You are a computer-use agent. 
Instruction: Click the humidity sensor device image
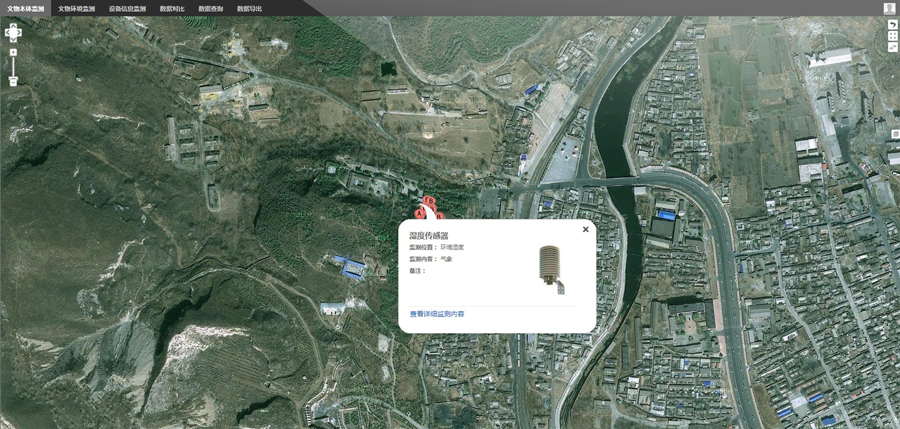point(551,268)
